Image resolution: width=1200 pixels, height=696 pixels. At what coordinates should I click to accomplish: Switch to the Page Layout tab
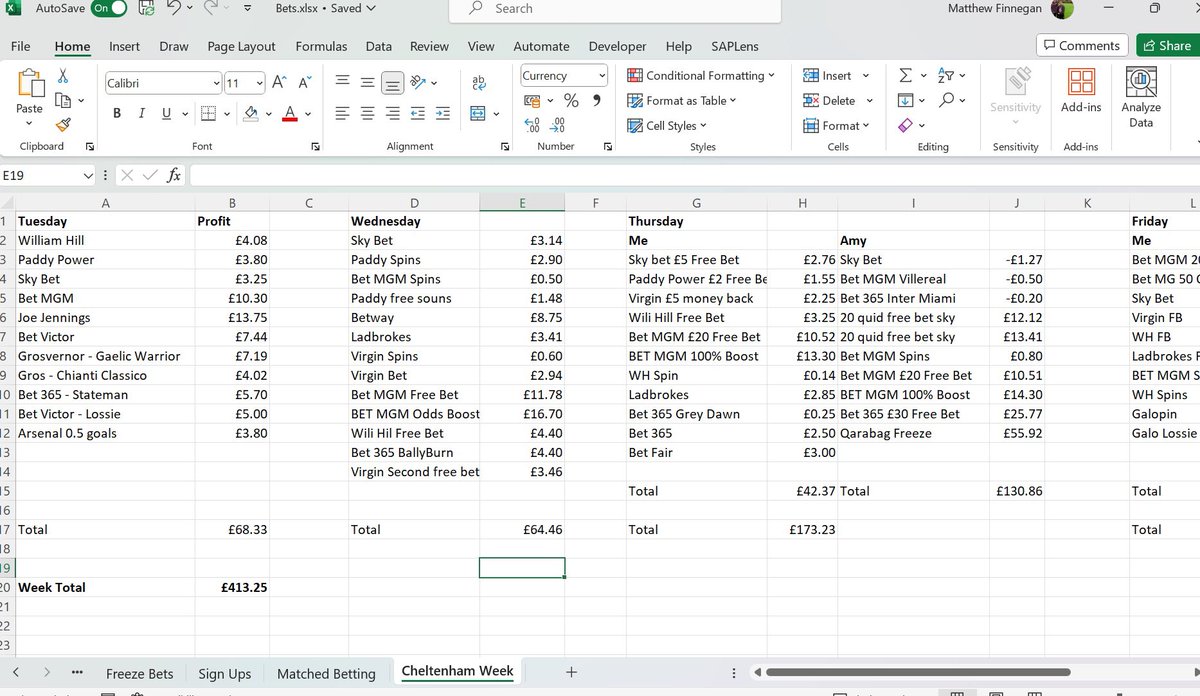point(242,46)
